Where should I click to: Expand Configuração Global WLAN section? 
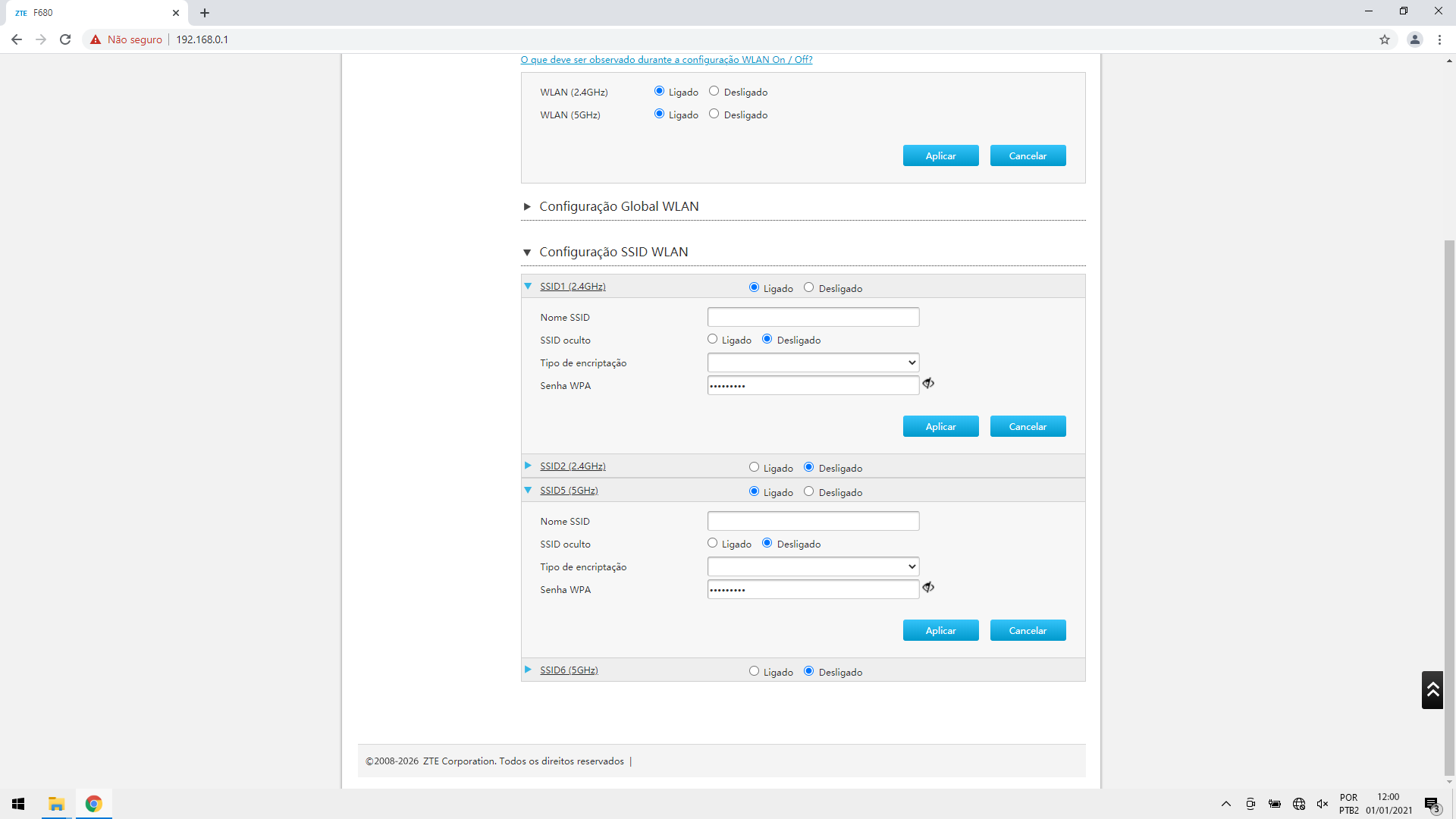(618, 206)
